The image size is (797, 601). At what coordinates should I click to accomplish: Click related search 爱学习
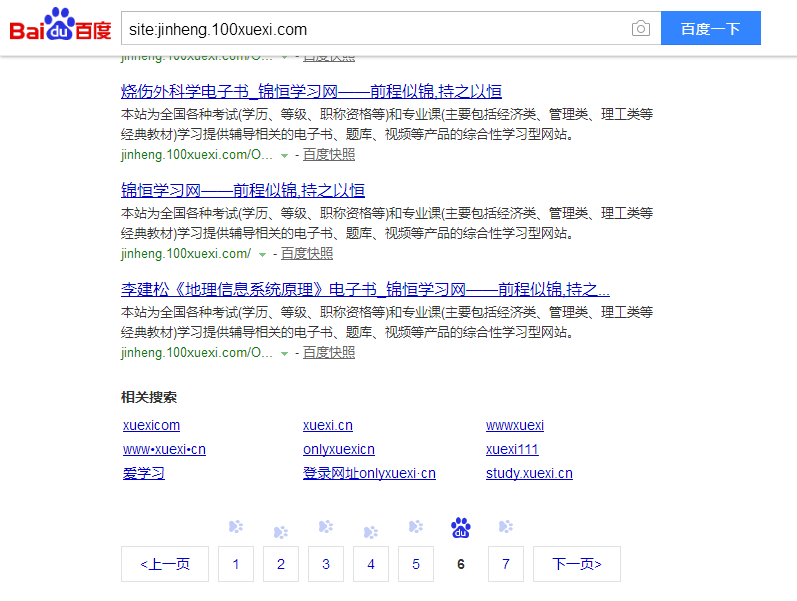pyautogui.click(x=144, y=473)
